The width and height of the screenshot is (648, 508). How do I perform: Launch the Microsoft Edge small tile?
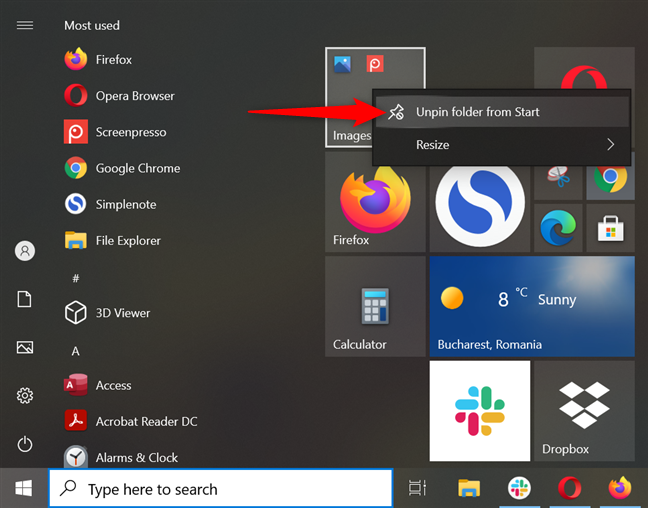(558, 228)
